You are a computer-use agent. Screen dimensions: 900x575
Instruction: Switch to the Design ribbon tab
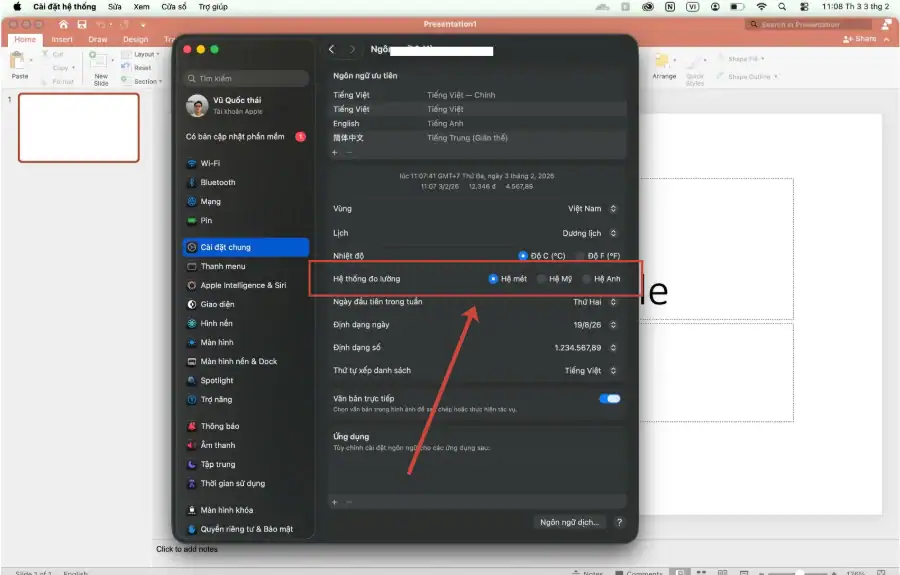(135, 40)
